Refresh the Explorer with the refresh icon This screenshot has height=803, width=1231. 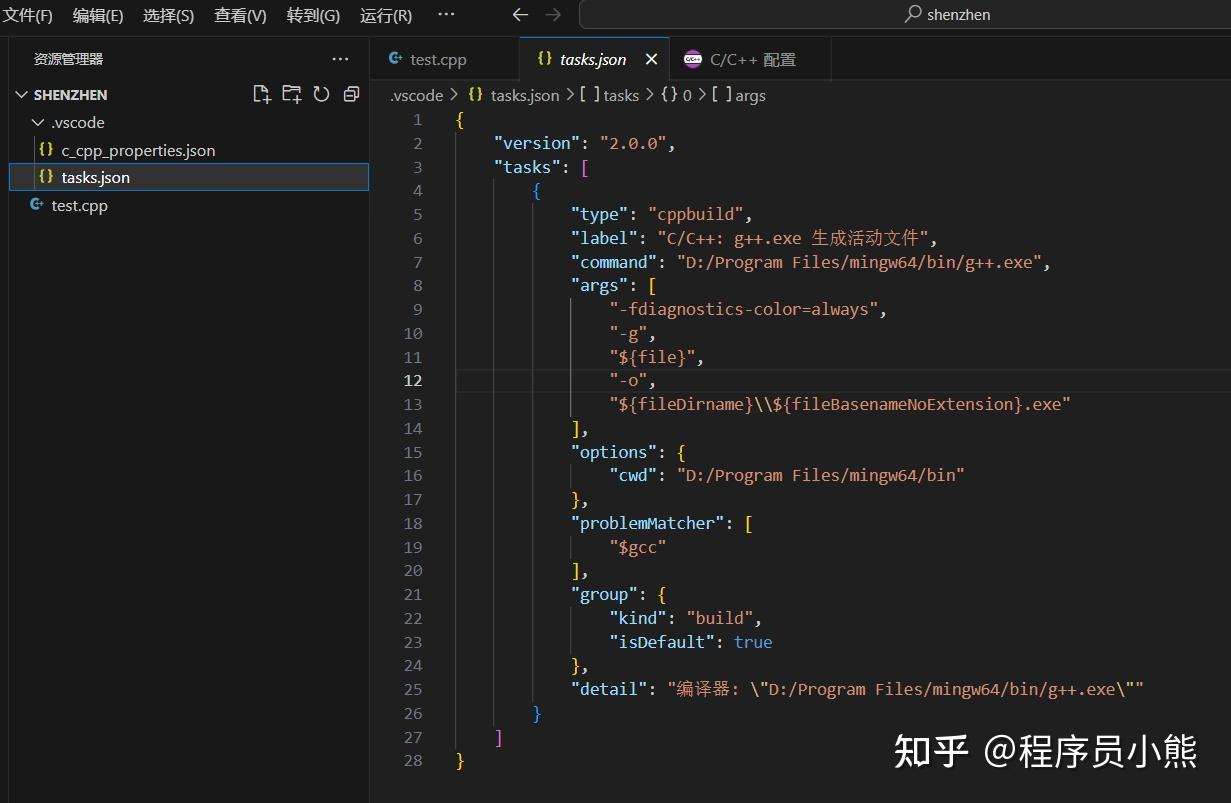point(320,92)
